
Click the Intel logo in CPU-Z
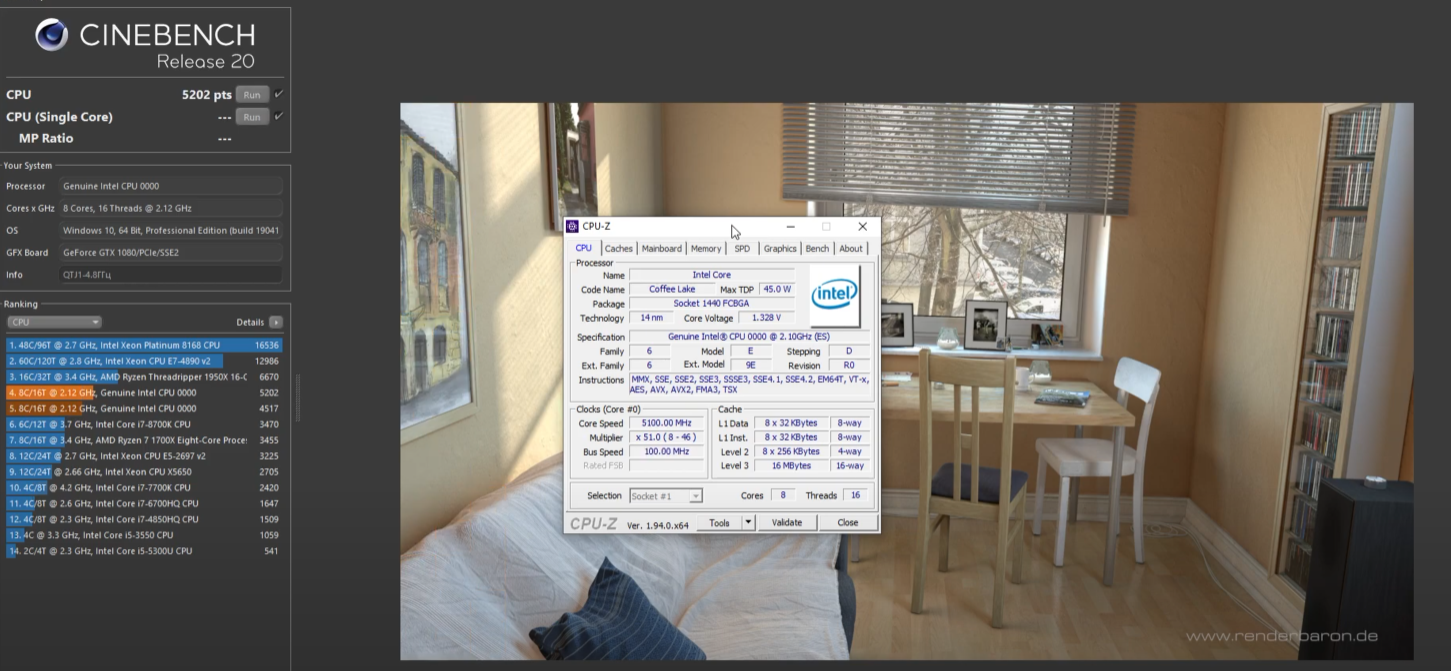tap(834, 295)
